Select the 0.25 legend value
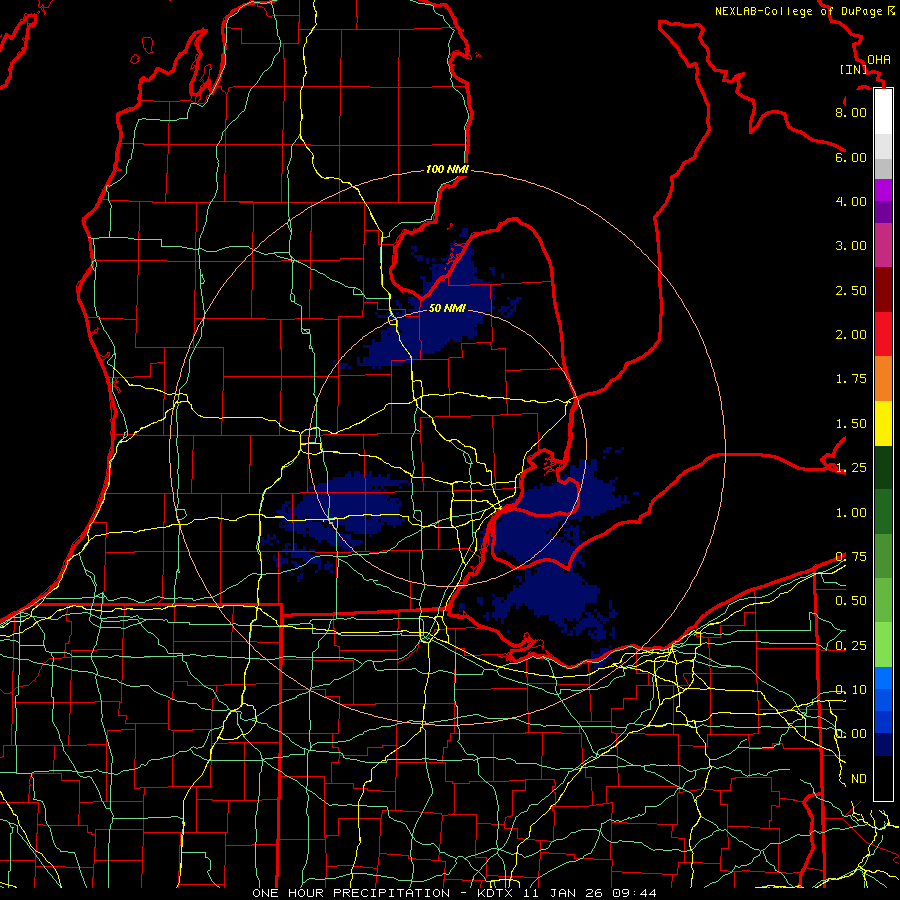 pos(851,646)
